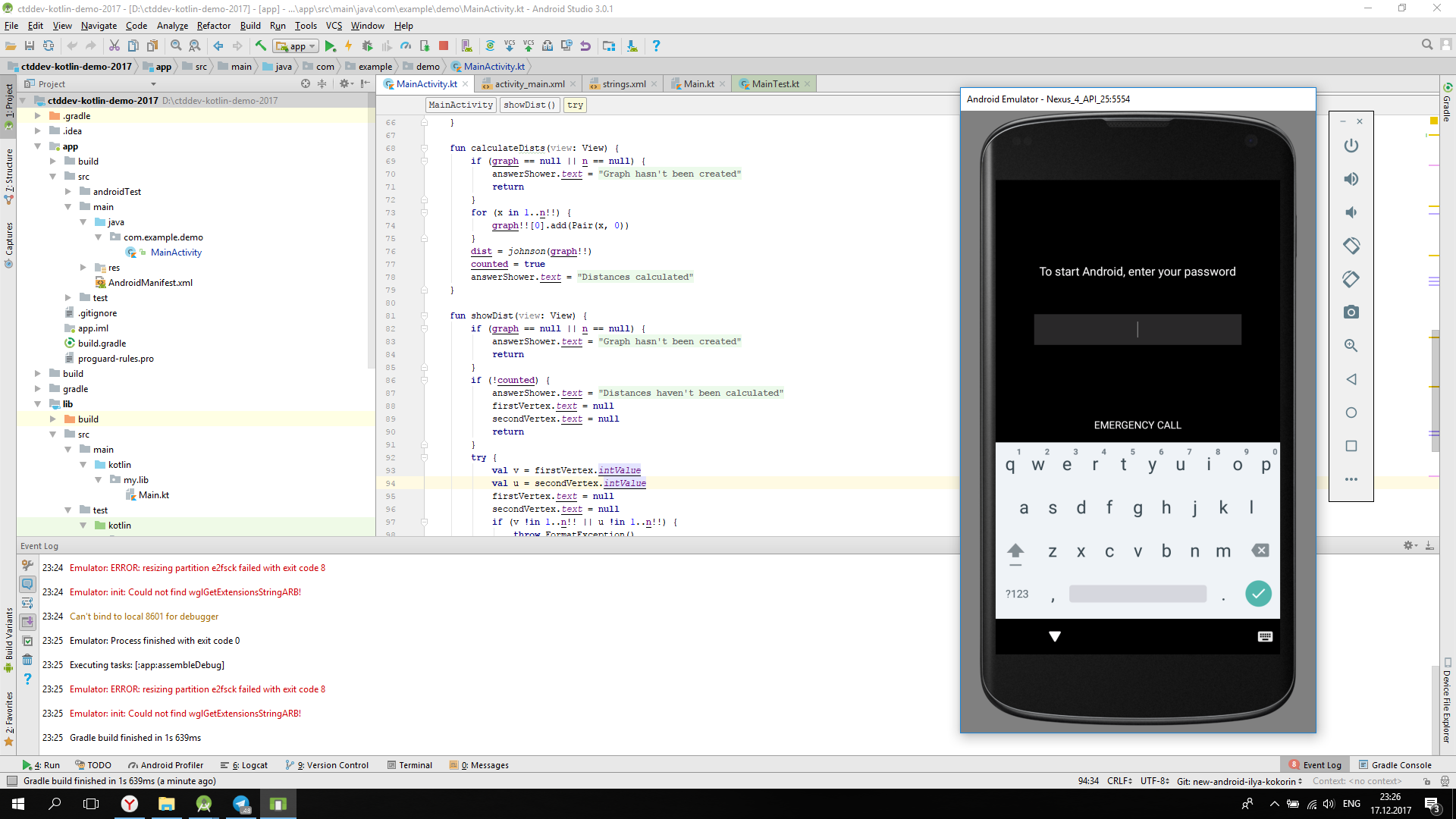Open the Refactor menu
This screenshot has width=1456, height=819.
(x=213, y=26)
